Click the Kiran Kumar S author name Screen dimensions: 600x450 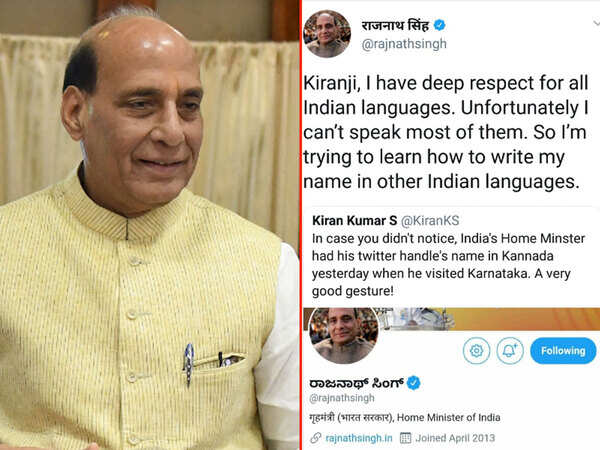point(355,221)
